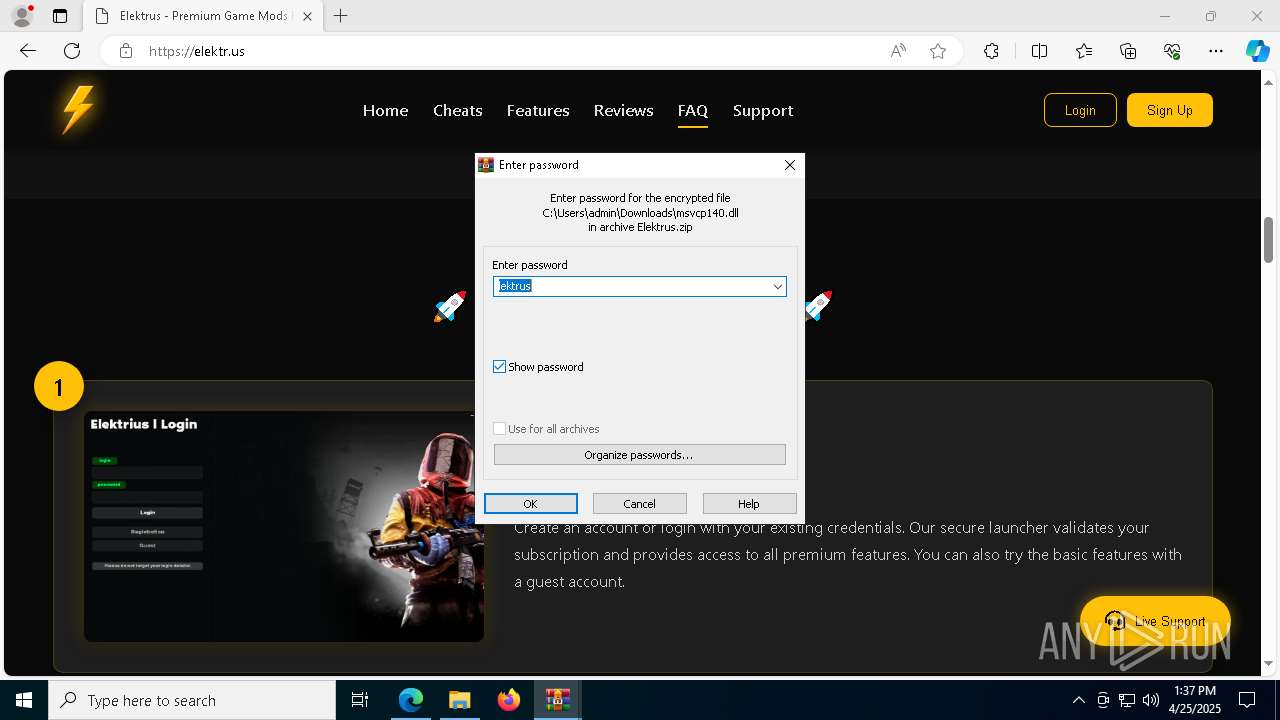Click the taskbar search box
This screenshot has height=720, width=1280.
(x=192, y=700)
